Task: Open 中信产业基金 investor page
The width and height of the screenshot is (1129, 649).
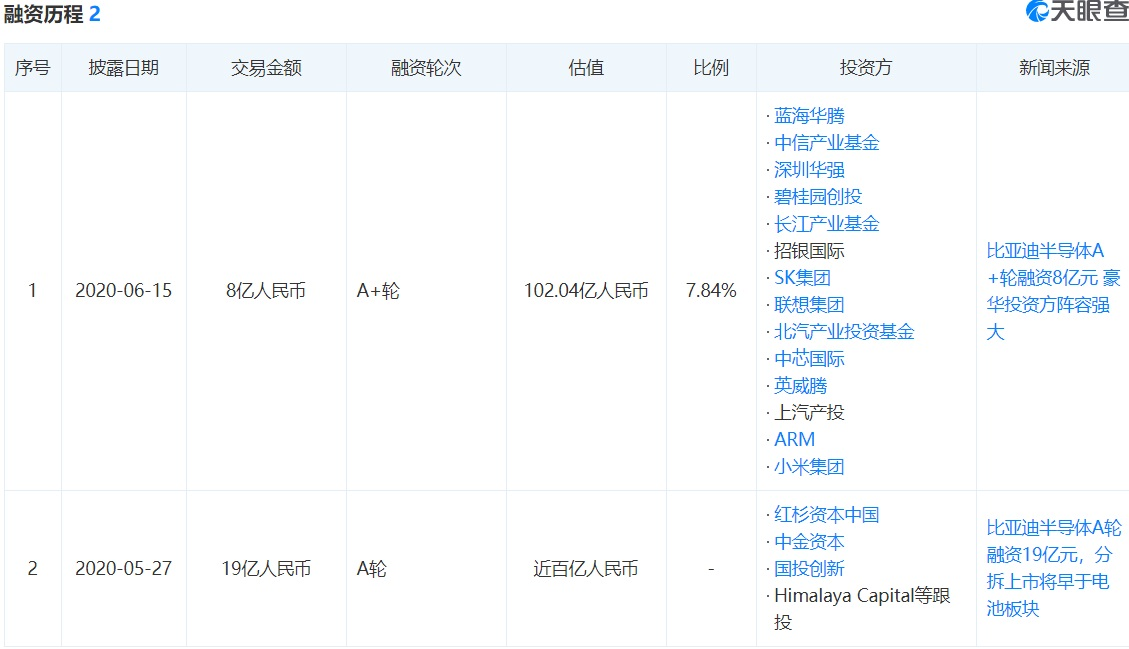Action: [826, 143]
